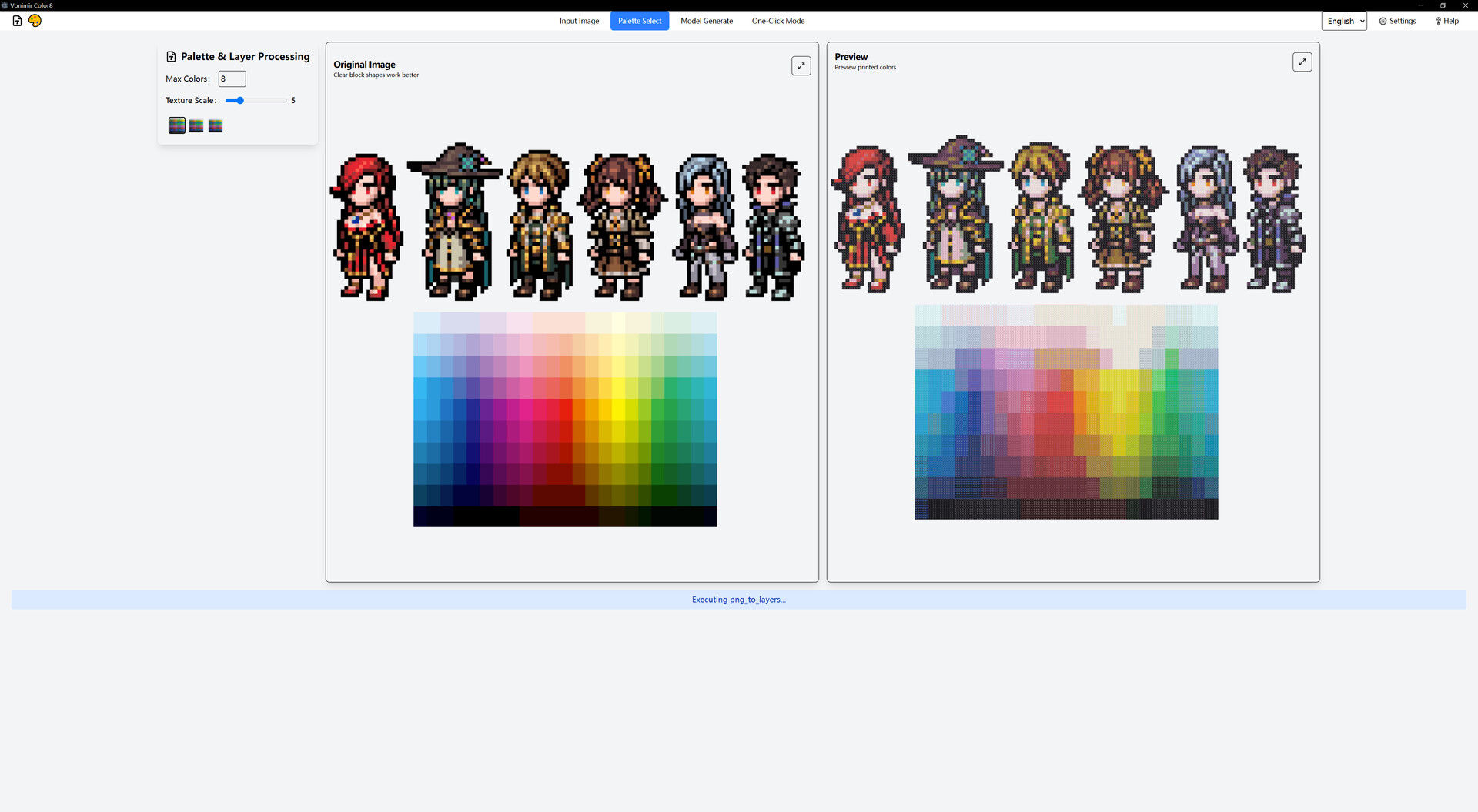The image size is (1478, 812).
Task: Click the Palette & Layer Processing header icon
Action: point(171,56)
